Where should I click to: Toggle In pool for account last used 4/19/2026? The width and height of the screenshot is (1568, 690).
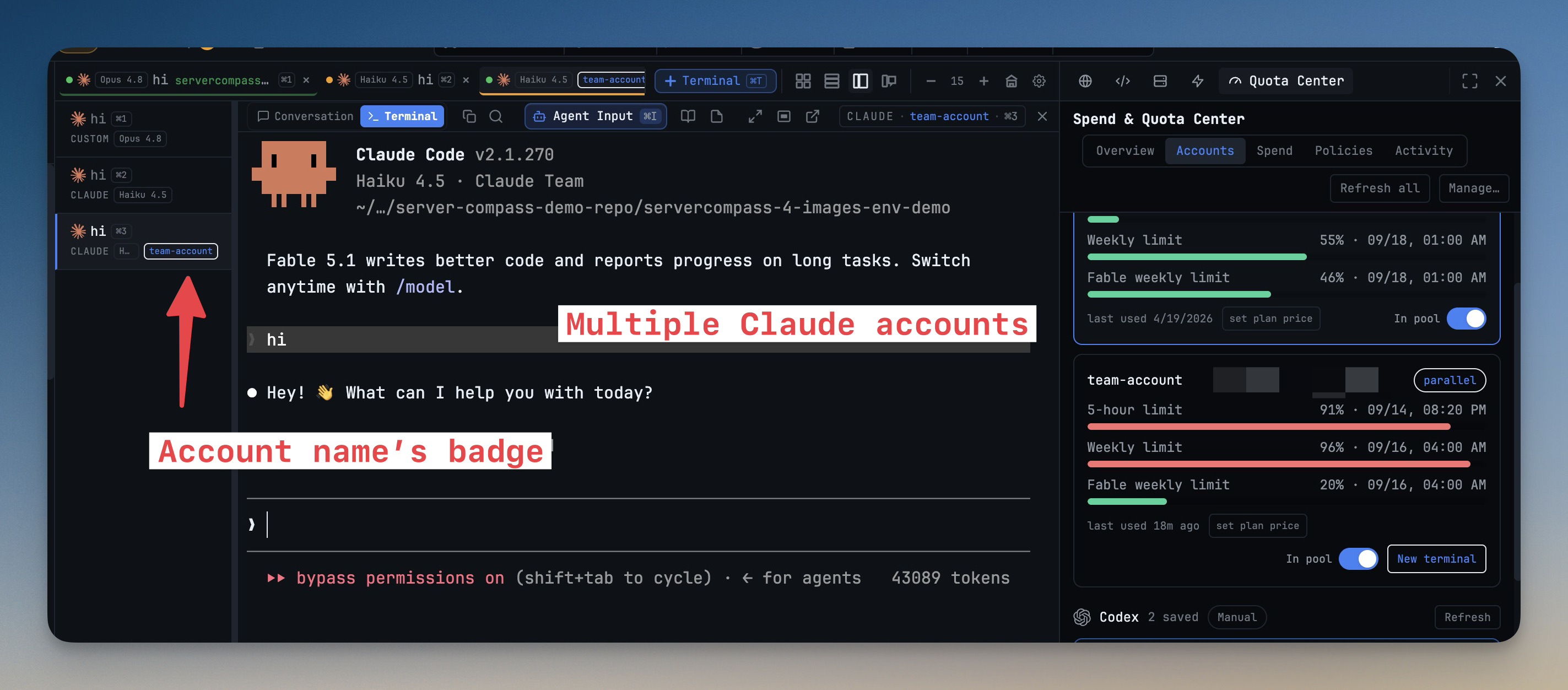[1466, 319]
